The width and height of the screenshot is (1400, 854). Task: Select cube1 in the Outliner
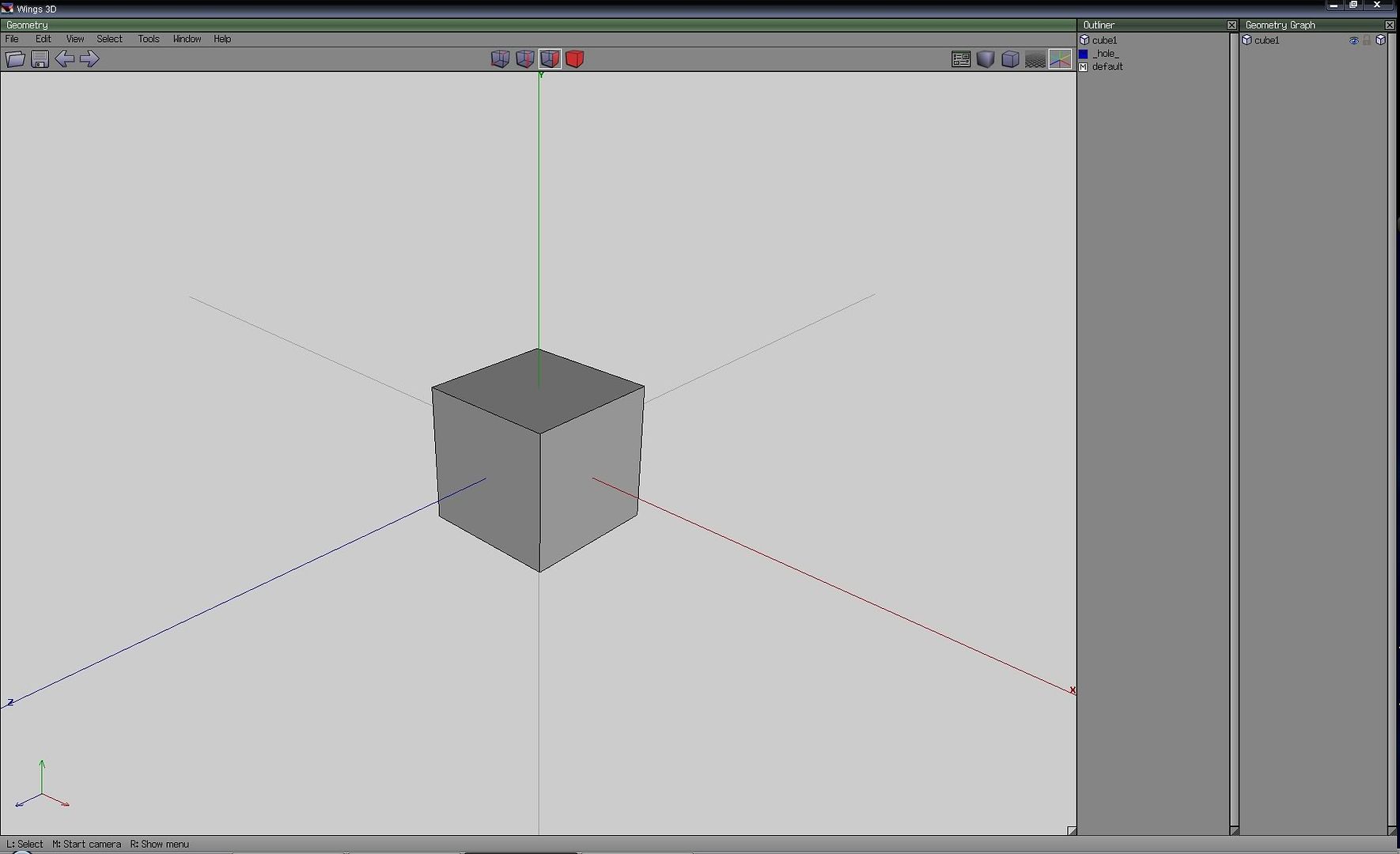1104,40
